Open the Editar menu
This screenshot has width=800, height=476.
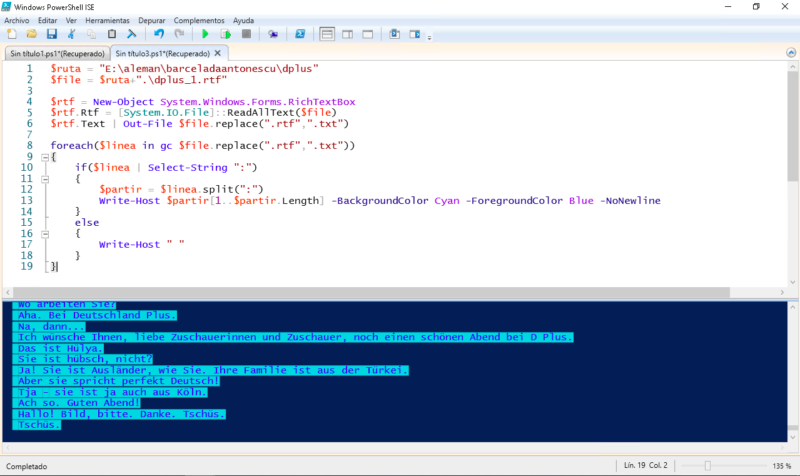(47, 20)
